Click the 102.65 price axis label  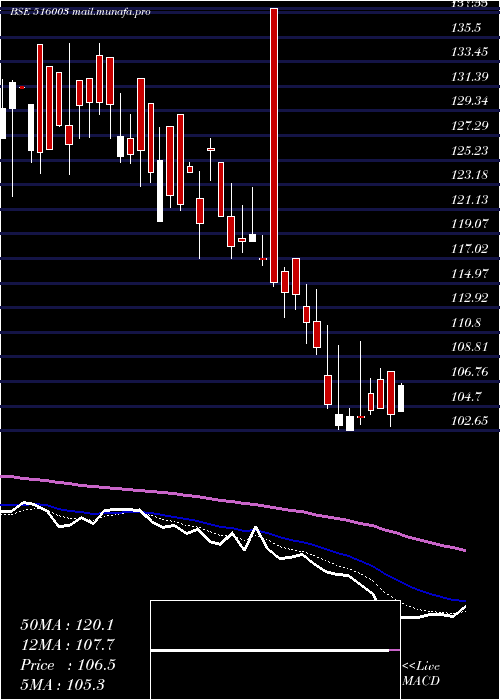[469, 421]
